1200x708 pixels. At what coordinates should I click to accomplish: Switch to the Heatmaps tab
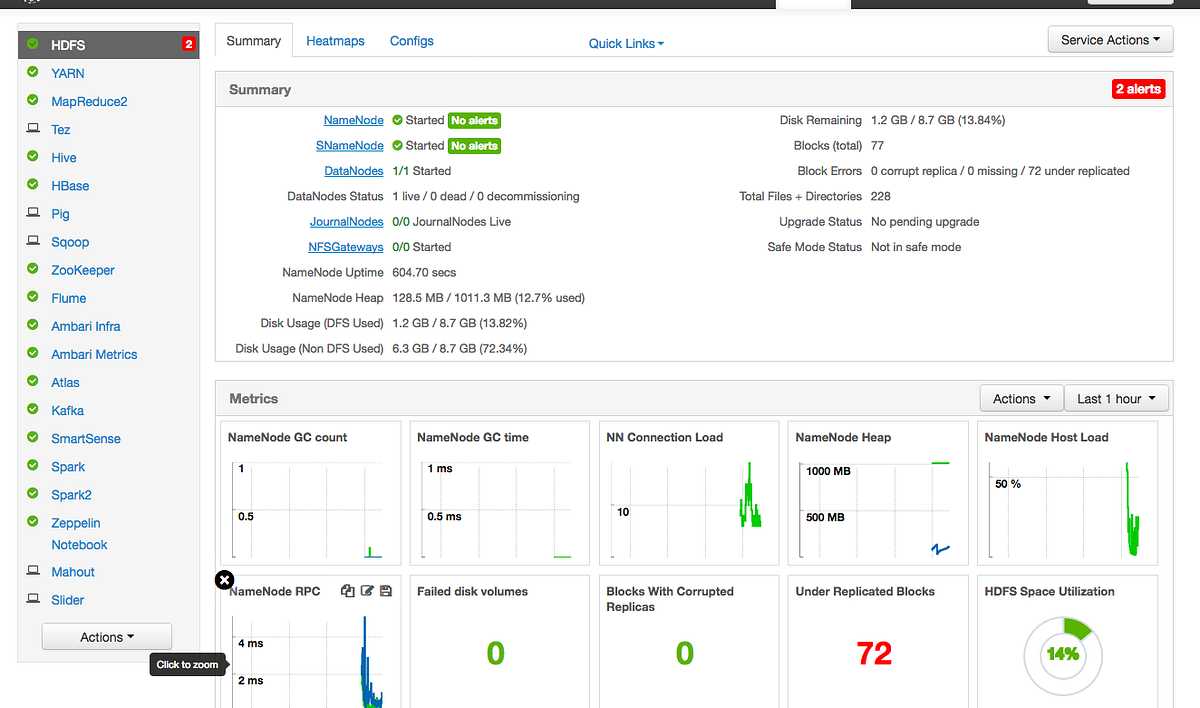click(x=335, y=40)
